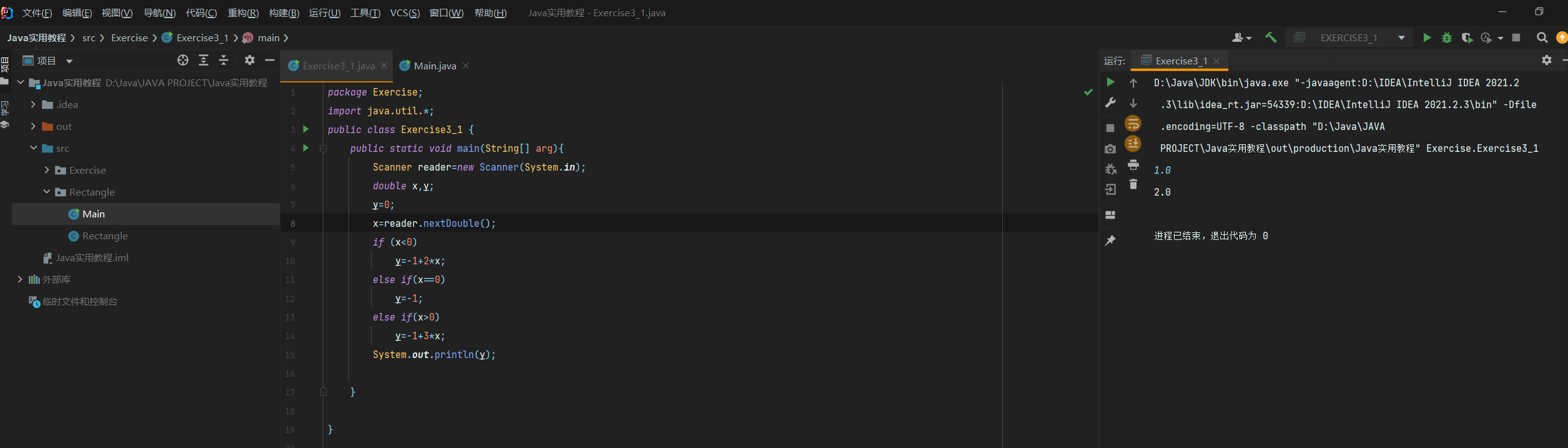This screenshot has width=1568, height=448.
Task: Toggle fold marker at main's closing brace
Action: (323, 392)
